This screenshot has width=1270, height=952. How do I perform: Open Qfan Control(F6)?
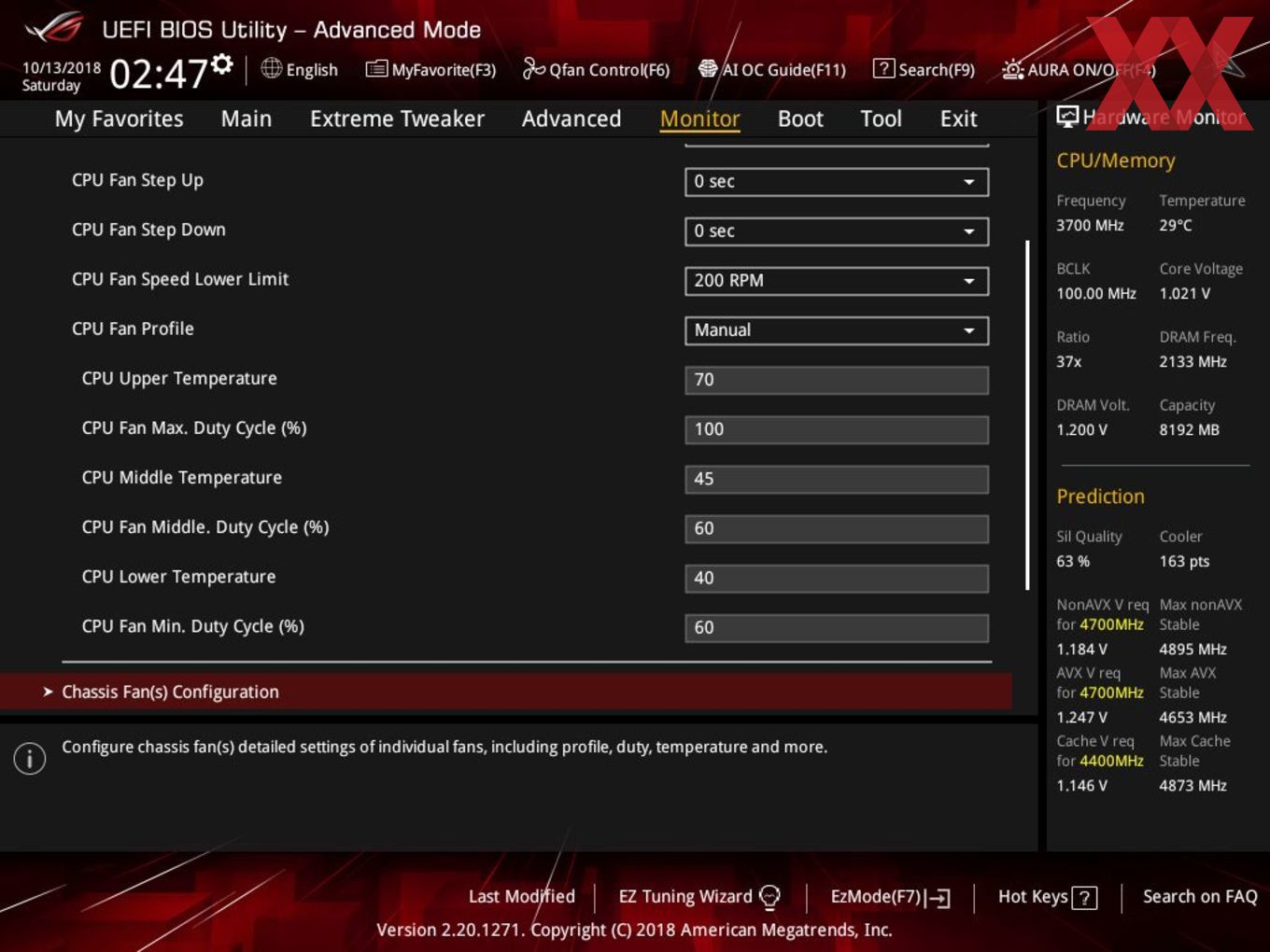pos(596,69)
